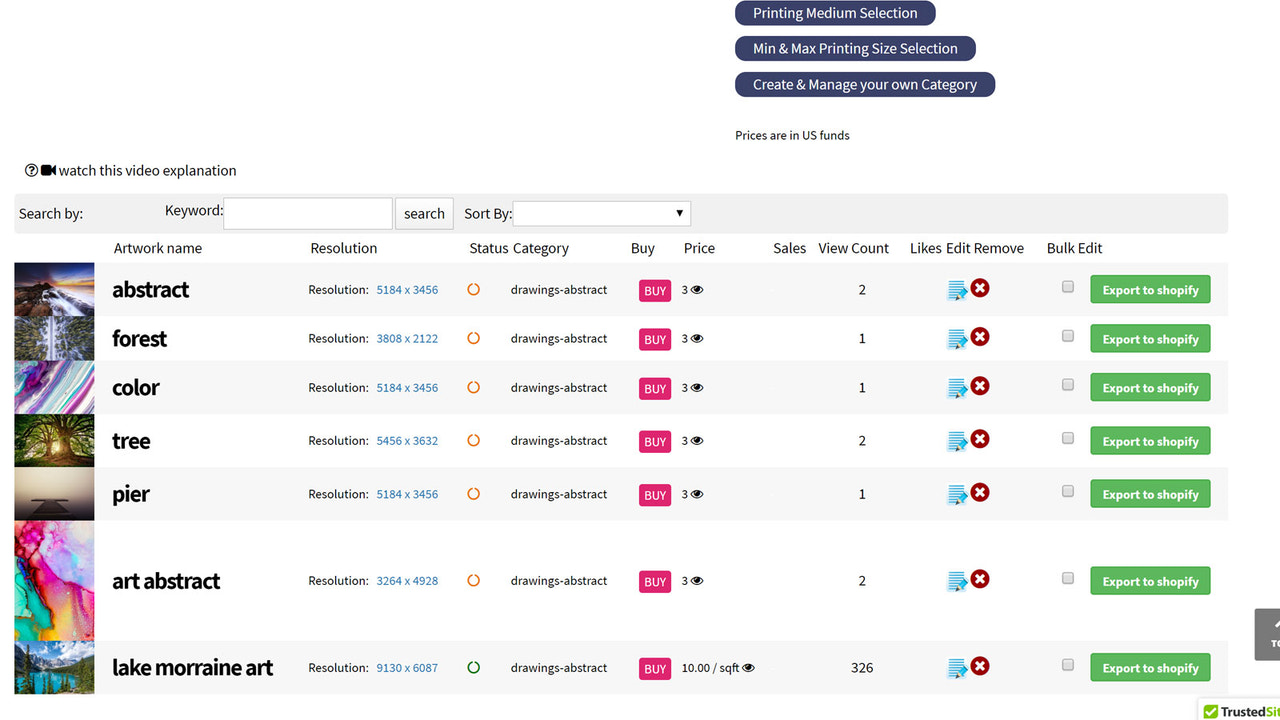
Task: Click the price eye icon for abstract
Action: coord(697,290)
